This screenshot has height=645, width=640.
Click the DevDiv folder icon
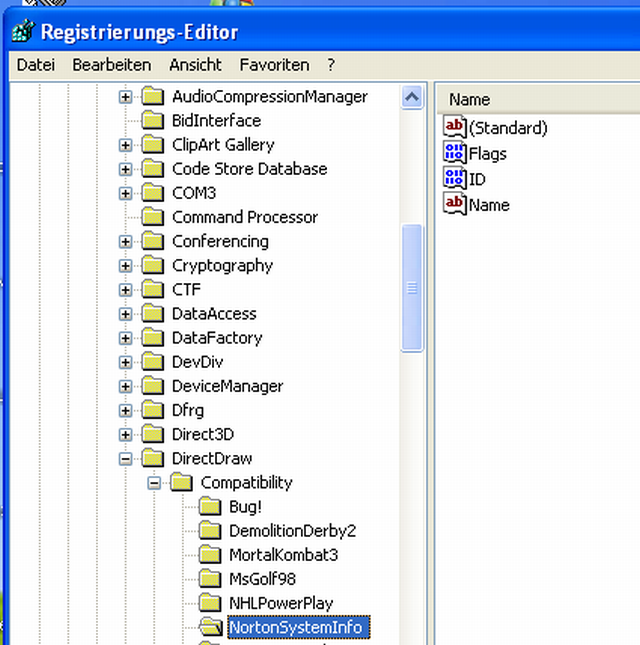[153, 362]
